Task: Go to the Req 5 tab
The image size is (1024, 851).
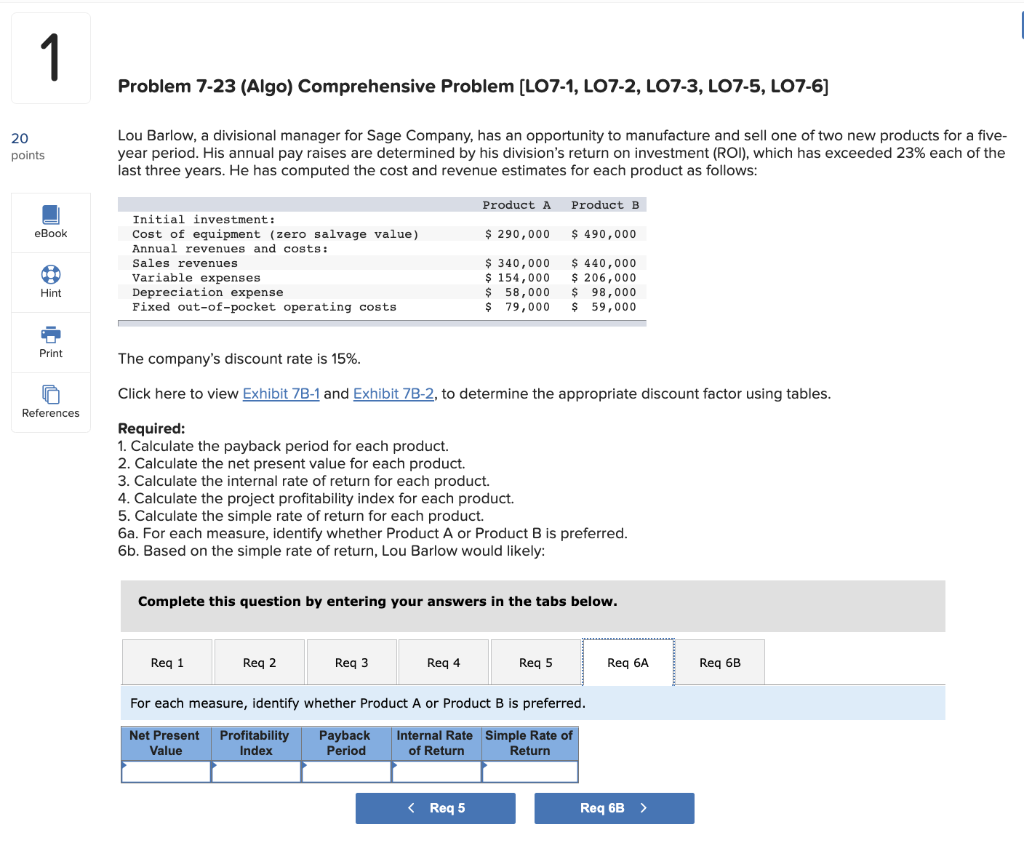Action: point(536,662)
